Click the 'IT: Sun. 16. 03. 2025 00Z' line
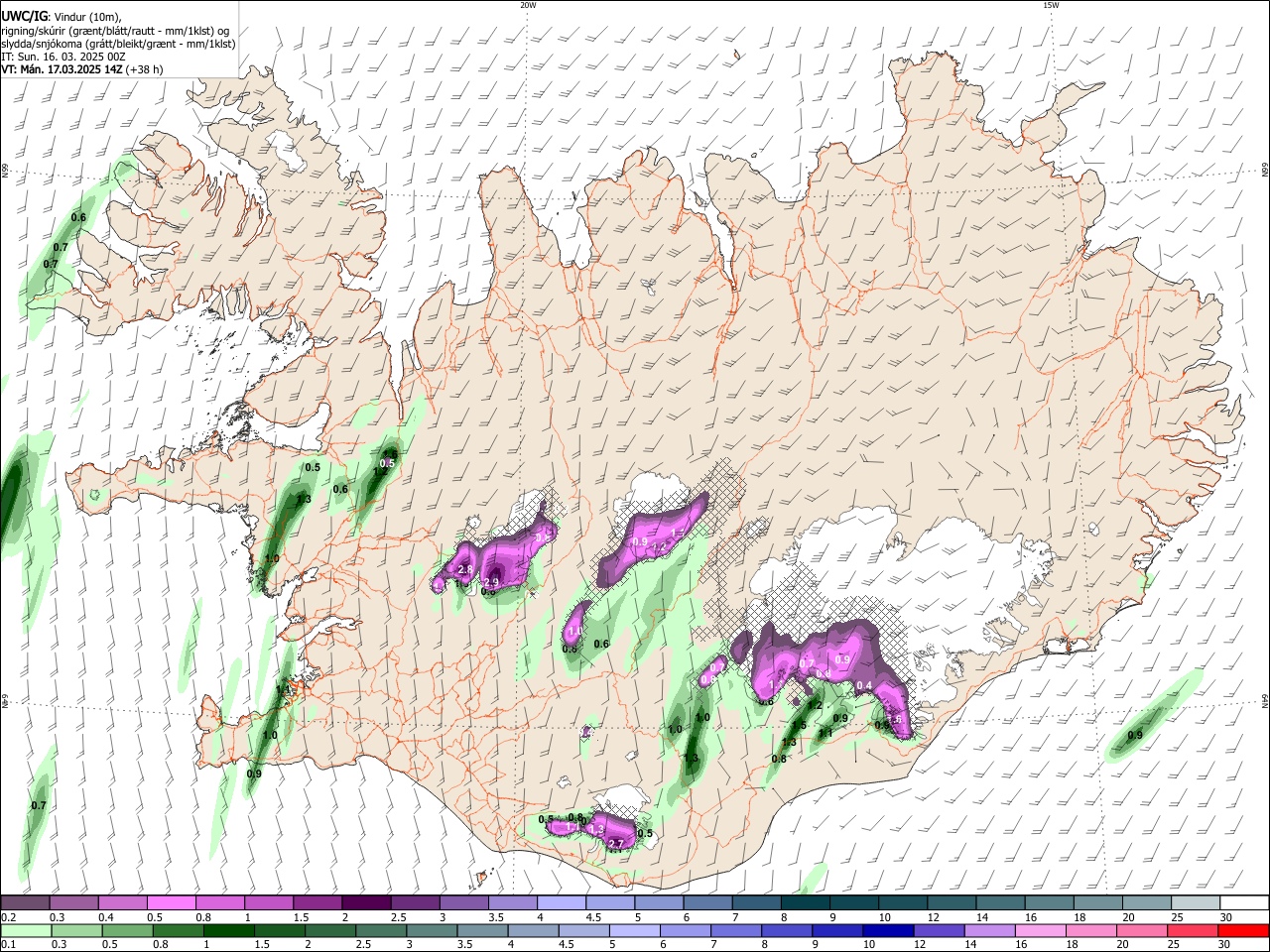1270x952 pixels. click(x=63, y=57)
